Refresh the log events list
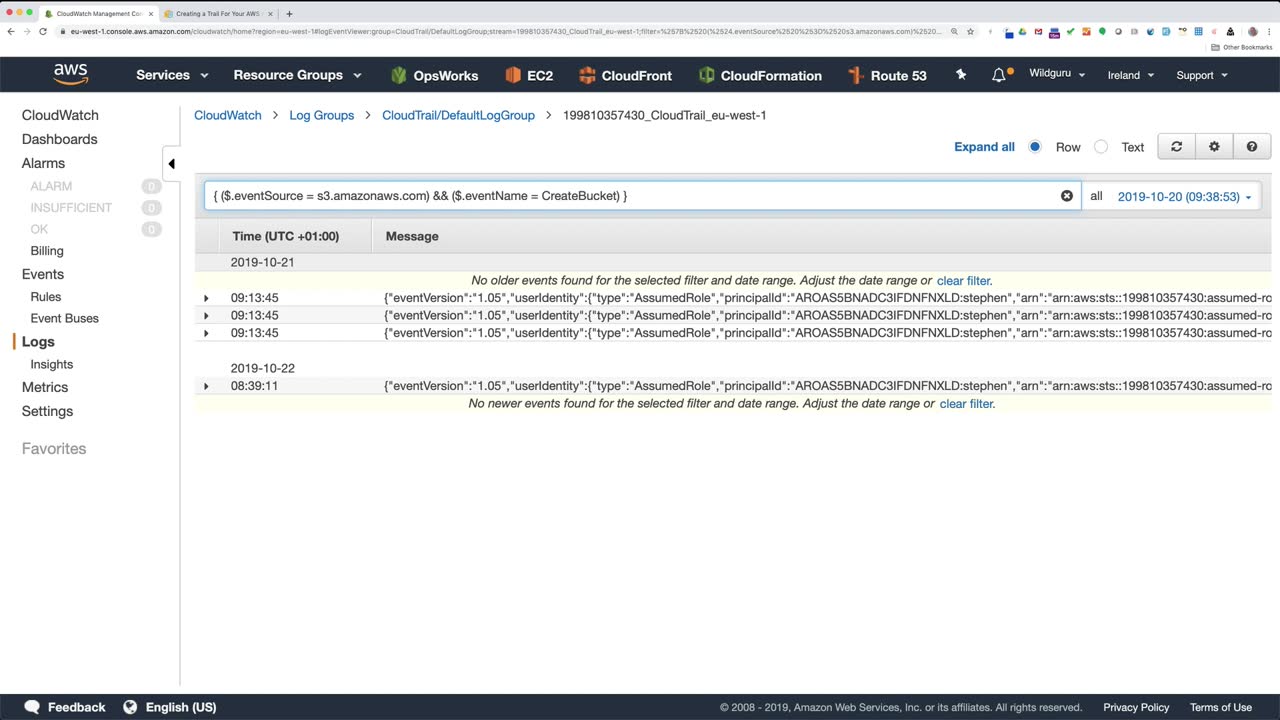This screenshot has width=1280, height=720. pyautogui.click(x=1176, y=147)
